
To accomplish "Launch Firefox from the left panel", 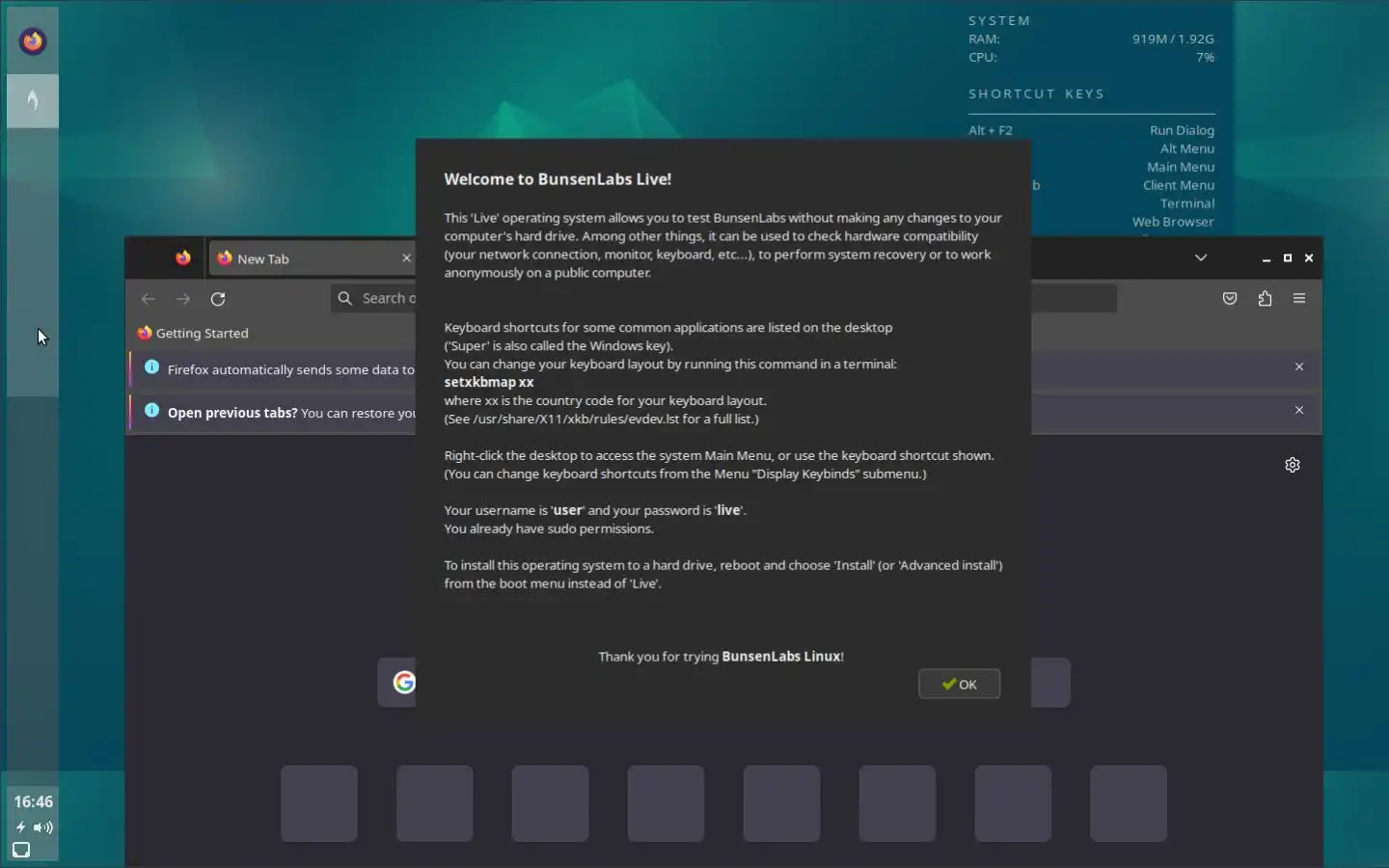I will [x=33, y=41].
